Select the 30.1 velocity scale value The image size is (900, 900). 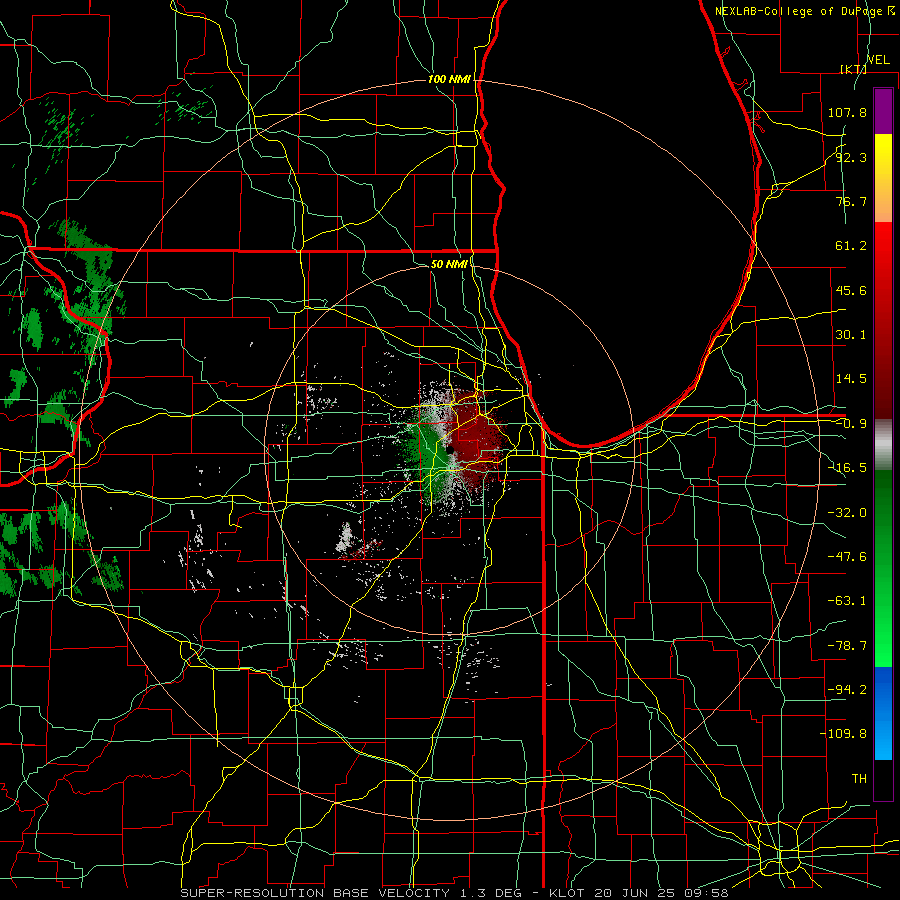click(x=851, y=335)
